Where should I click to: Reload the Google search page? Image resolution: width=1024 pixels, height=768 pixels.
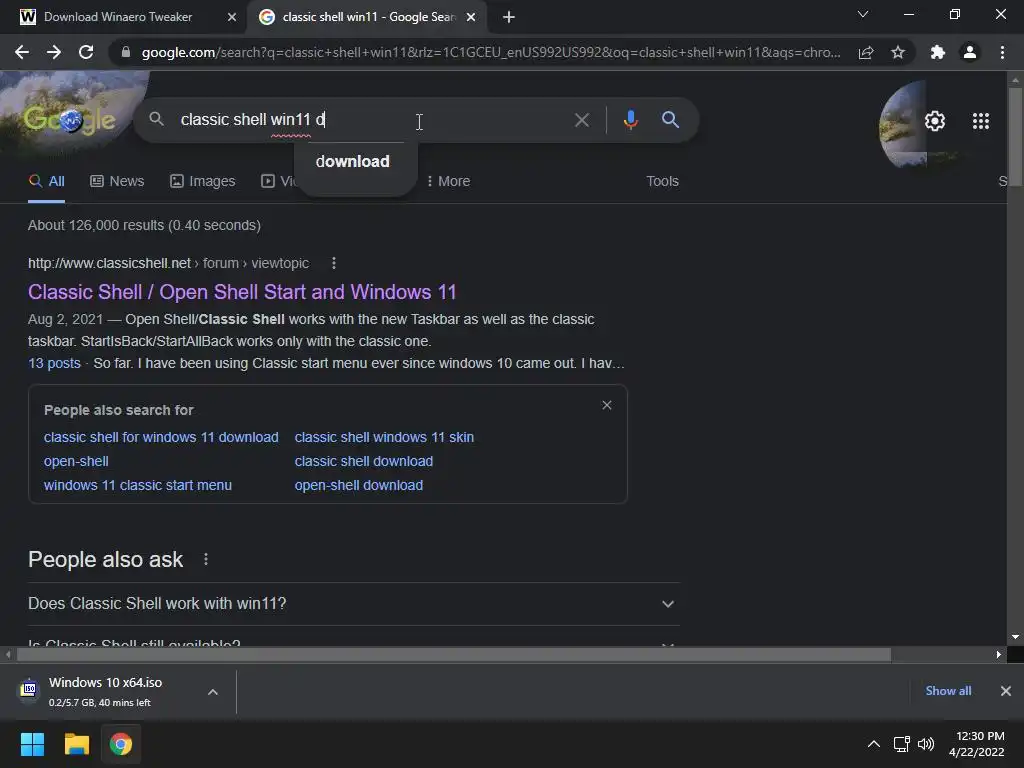(x=86, y=52)
